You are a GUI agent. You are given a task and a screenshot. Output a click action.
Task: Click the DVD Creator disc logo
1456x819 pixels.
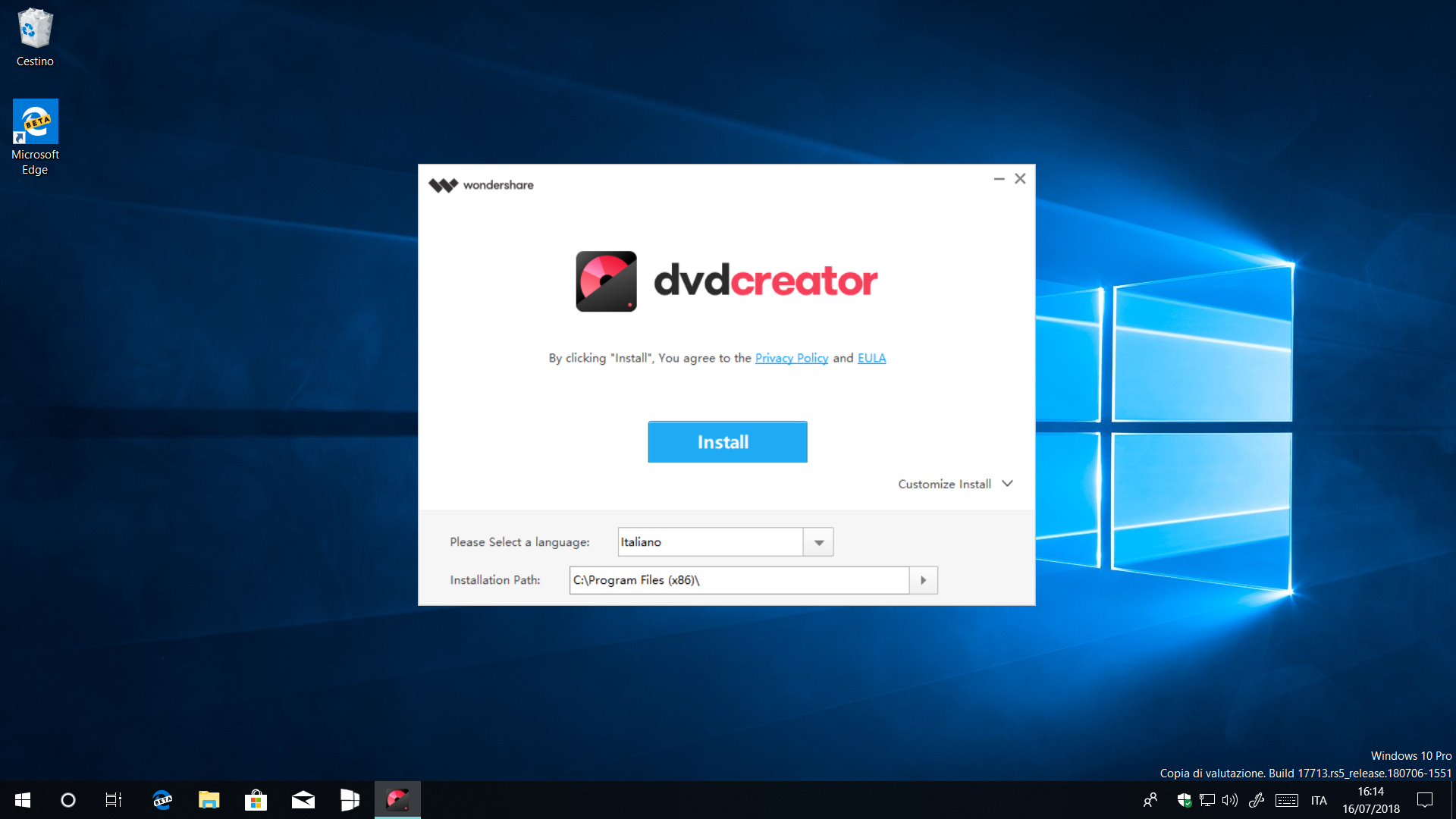click(x=606, y=281)
